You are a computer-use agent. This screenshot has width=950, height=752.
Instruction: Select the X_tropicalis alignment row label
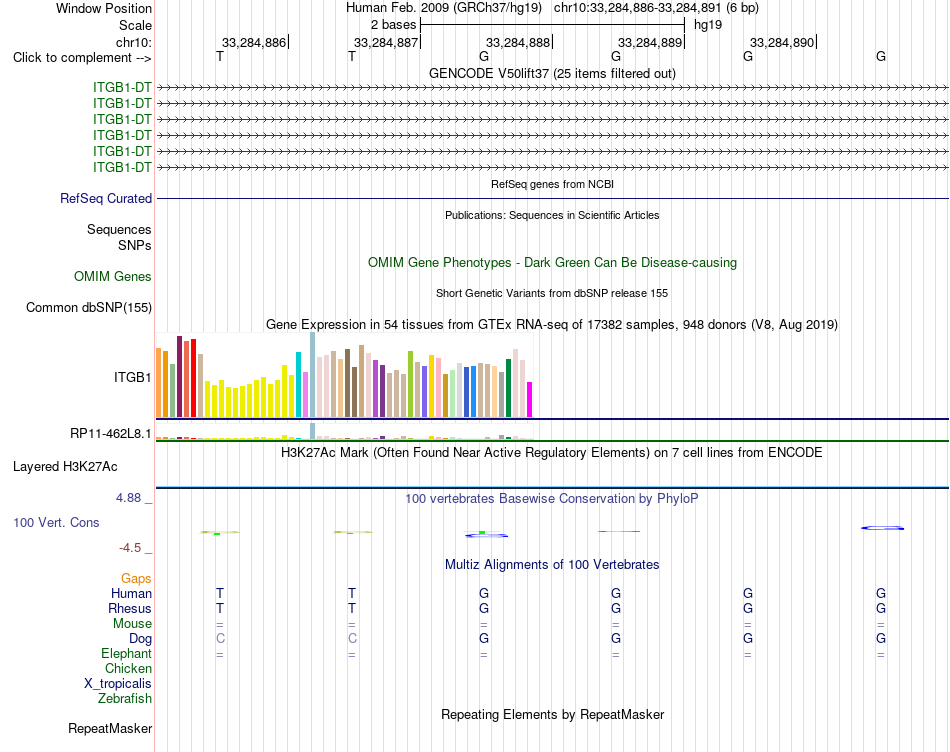pos(118,684)
